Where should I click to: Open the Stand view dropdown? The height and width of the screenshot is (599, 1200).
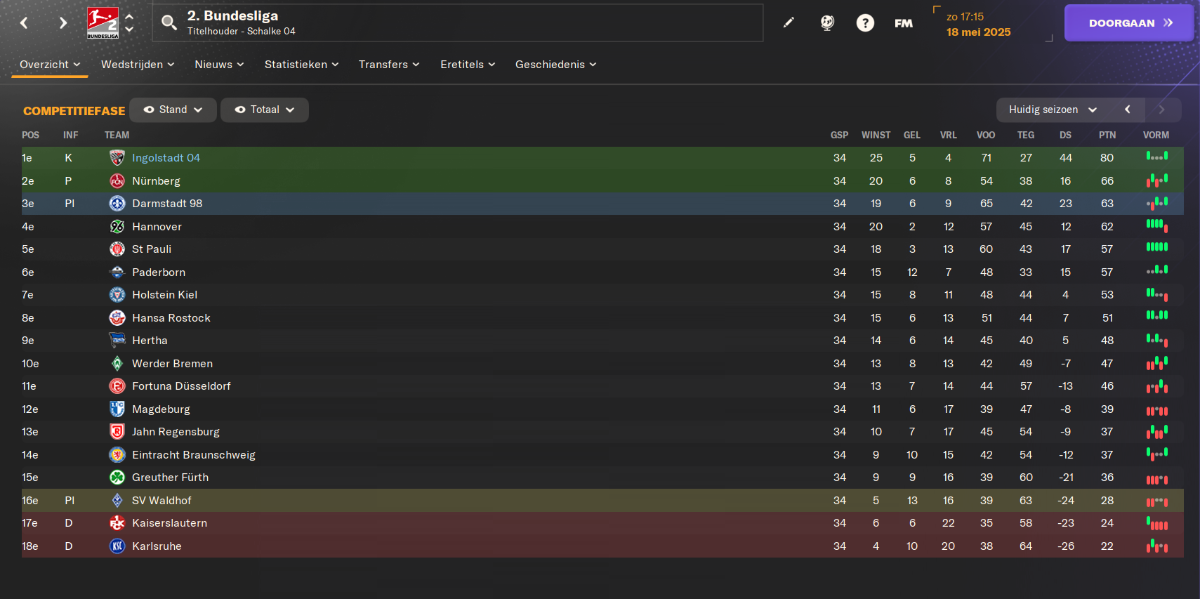tap(173, 110)
